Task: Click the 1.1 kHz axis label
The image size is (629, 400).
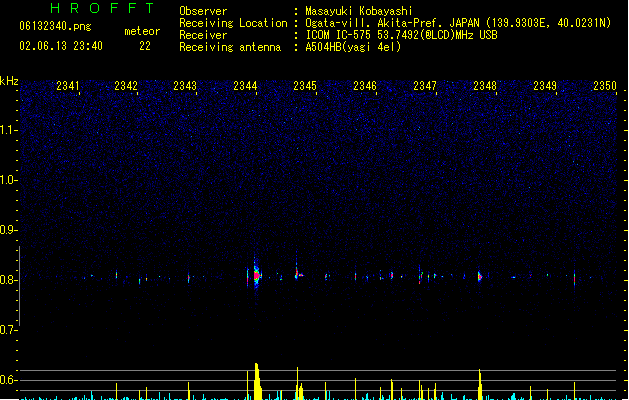Action: click(x=8, y=130)
